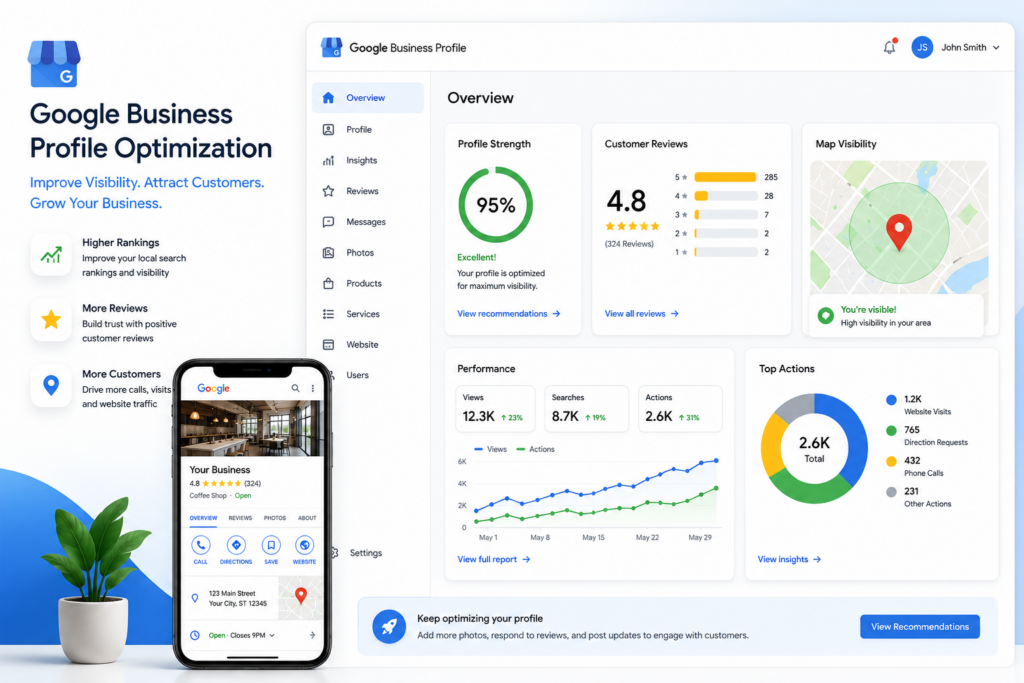The width and height of the screenshot is (1024, 683).
Task: Click the 2.6K Total donut chart
Action: coord(814,449)
